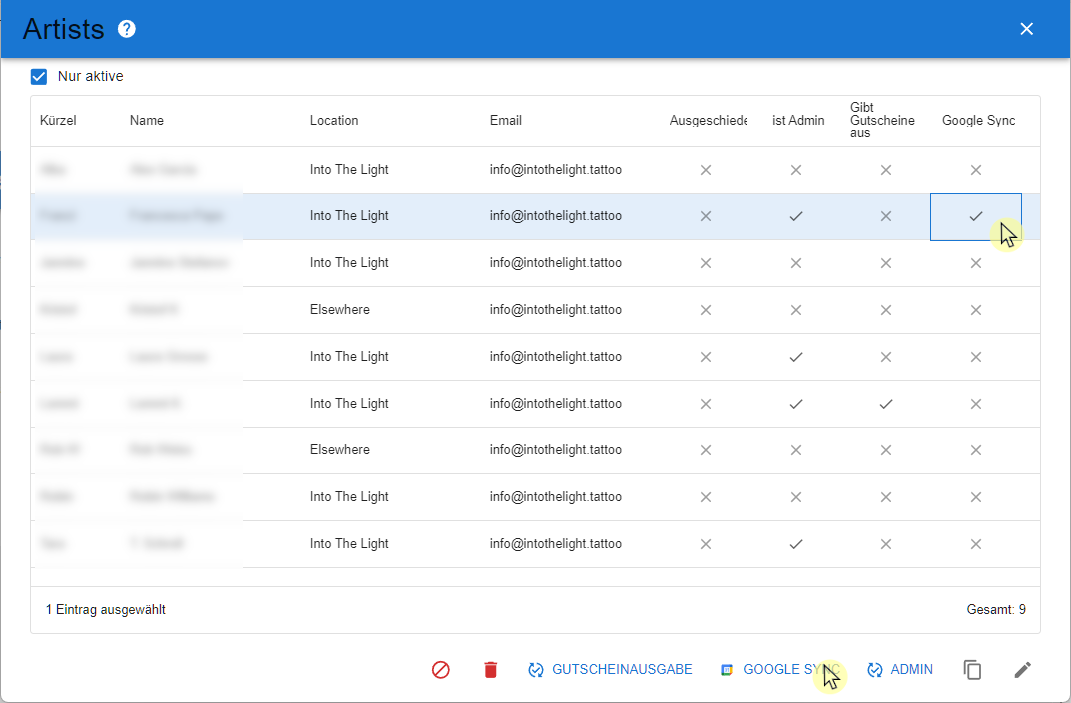Duplicate the selected entry with copy icon

tap(972, 670)
